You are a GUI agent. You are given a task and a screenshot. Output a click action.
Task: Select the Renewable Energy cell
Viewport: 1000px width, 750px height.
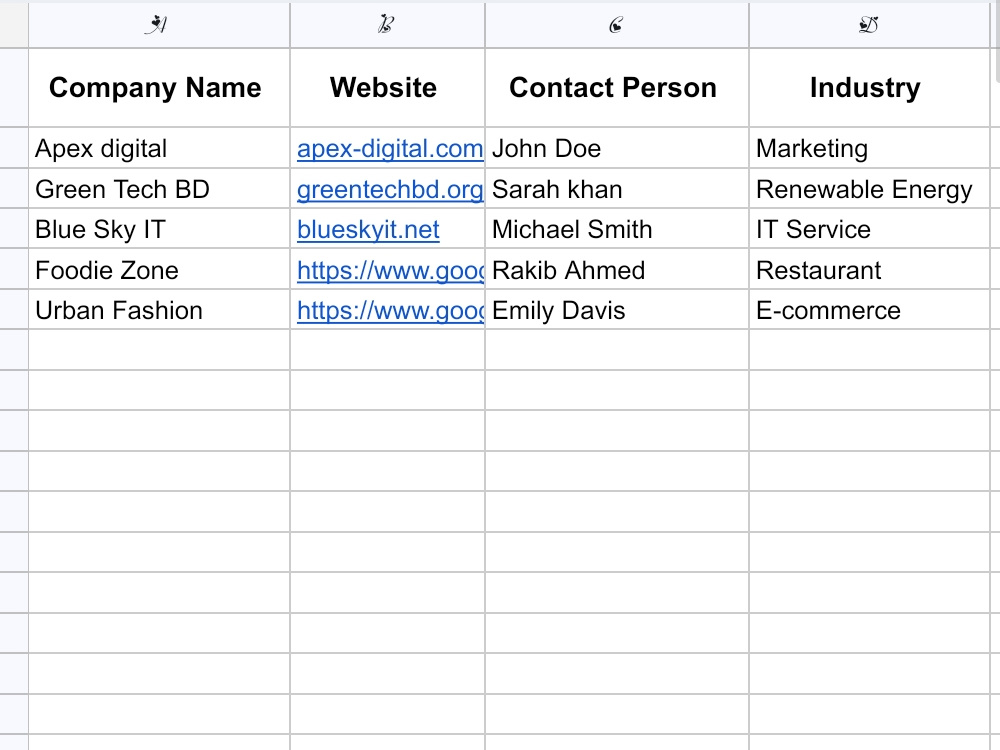[869, 189]
